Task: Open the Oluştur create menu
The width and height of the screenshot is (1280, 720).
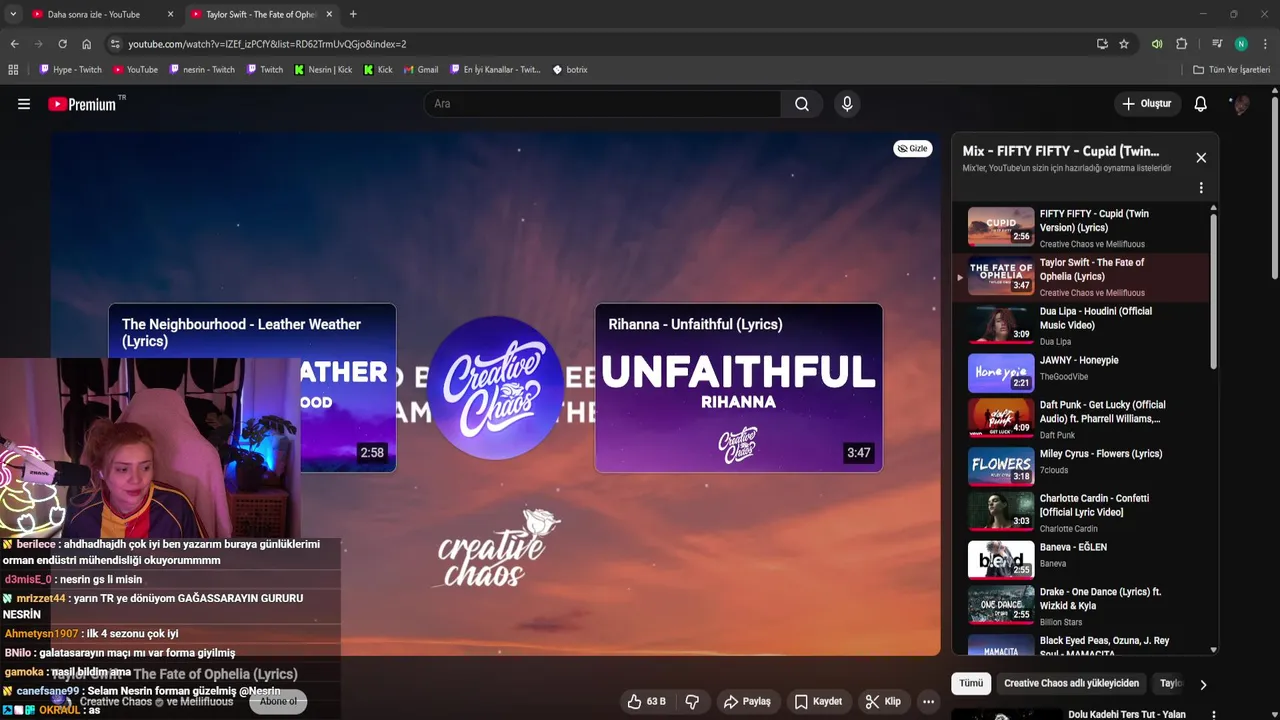Action: click(1146, 104)
